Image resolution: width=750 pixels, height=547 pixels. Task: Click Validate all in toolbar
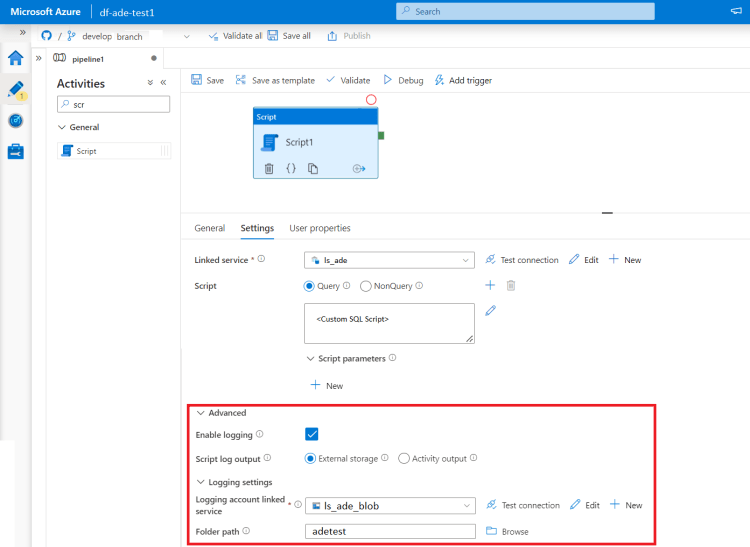coord(235,36)
